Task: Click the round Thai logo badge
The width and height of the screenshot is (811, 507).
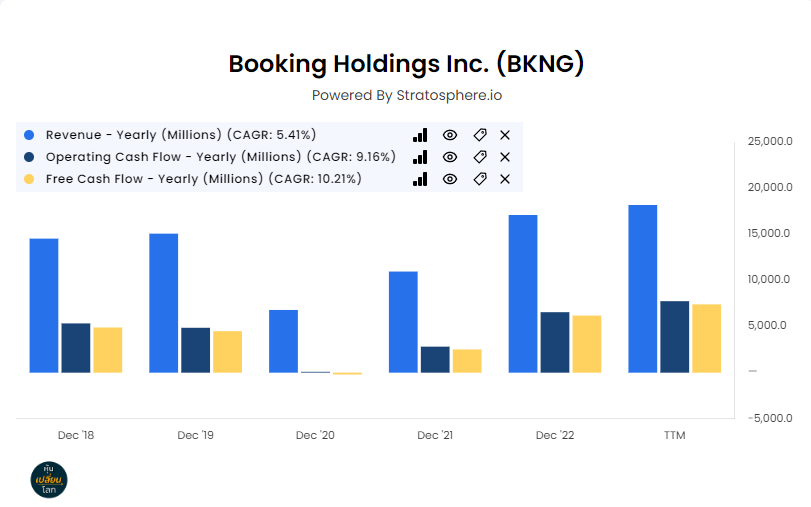Action: click(x=49, y=480)
